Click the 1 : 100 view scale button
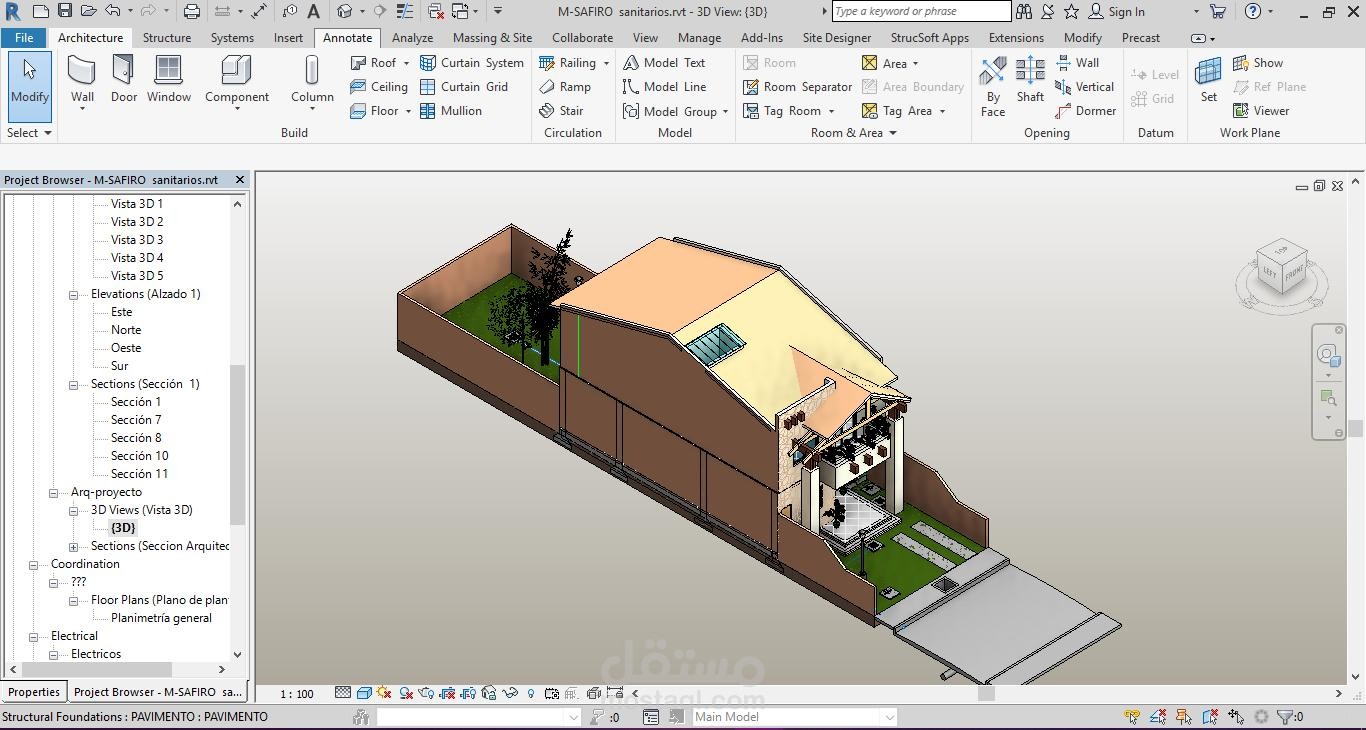The height and width of the screenshot is (730, 1366). click(x=296, y=693)
